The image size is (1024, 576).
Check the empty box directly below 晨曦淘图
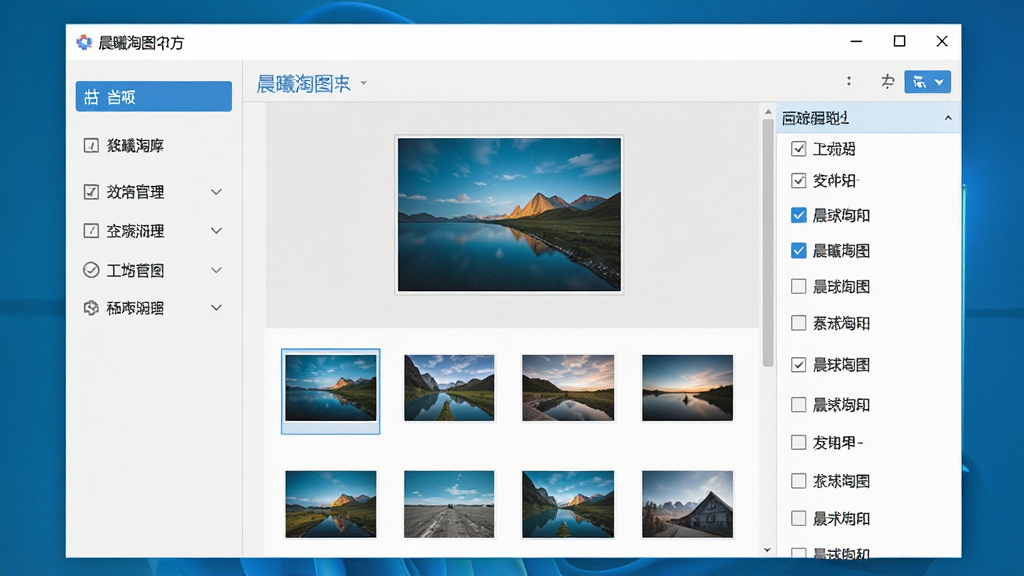pos(798,286)
